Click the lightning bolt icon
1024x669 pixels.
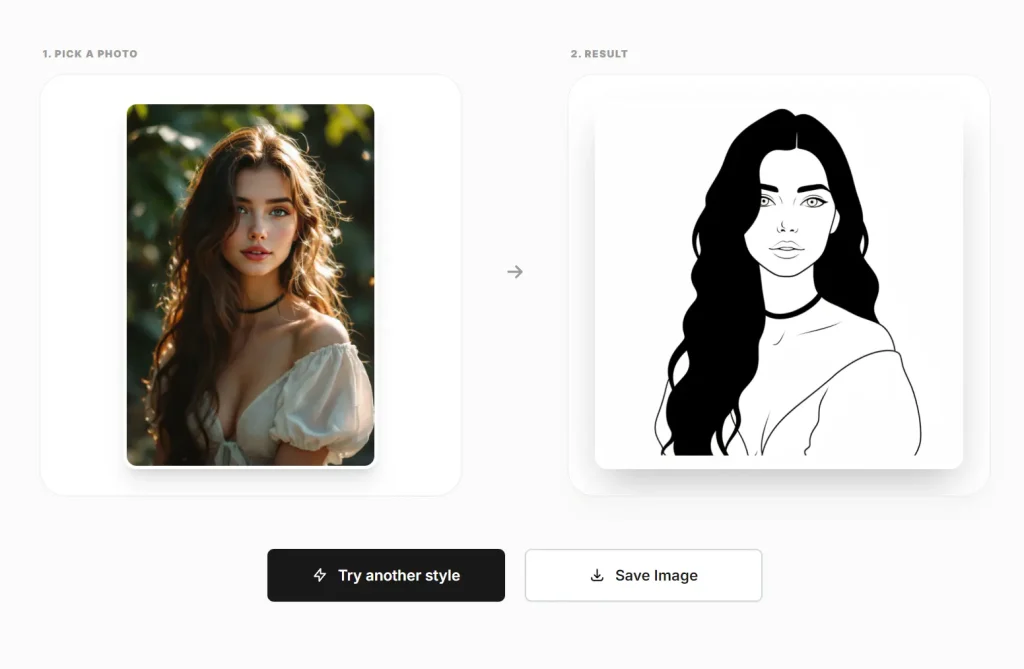tap(320, 575)
